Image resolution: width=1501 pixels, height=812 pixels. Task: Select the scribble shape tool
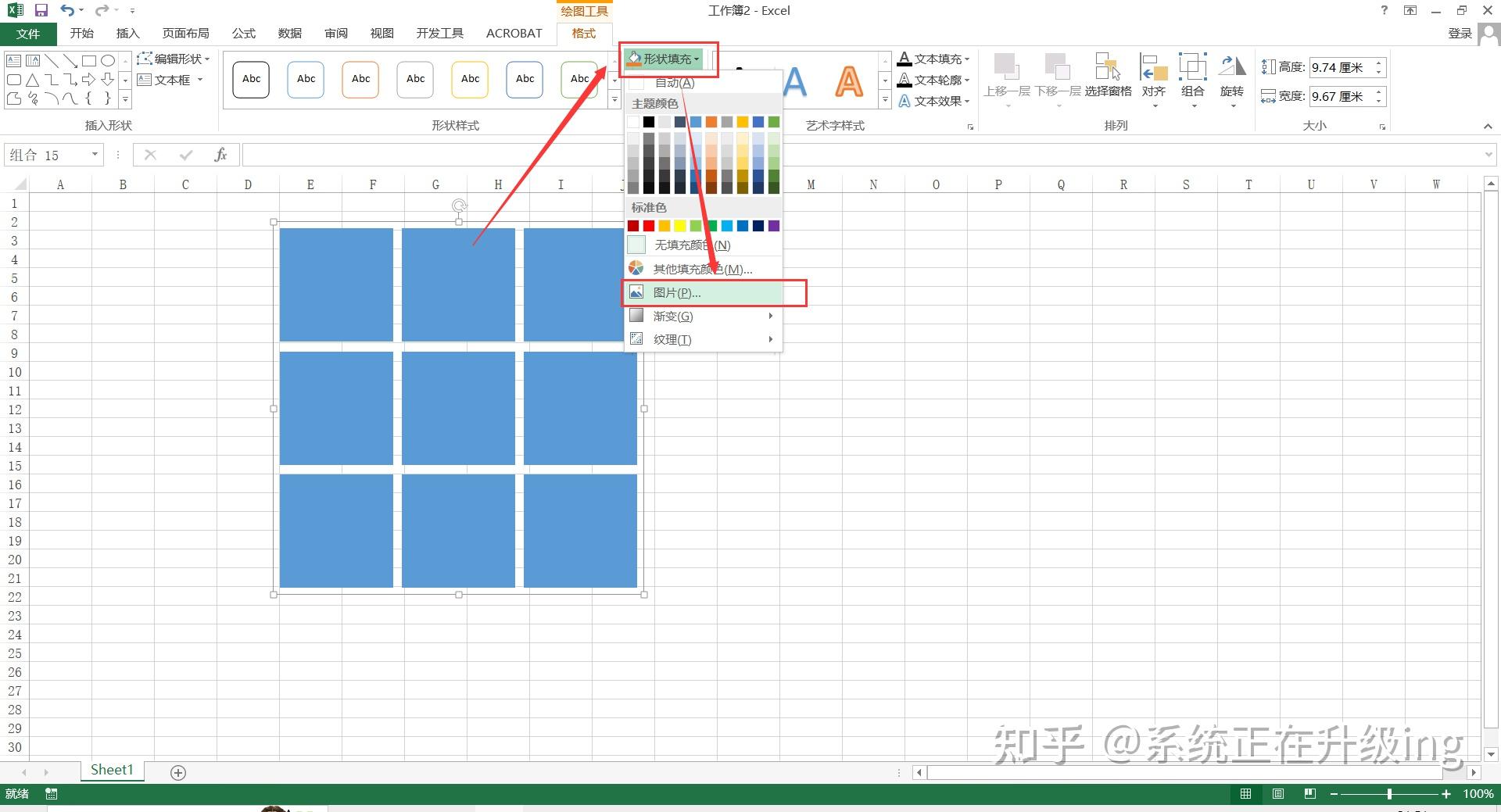(32, 98)
